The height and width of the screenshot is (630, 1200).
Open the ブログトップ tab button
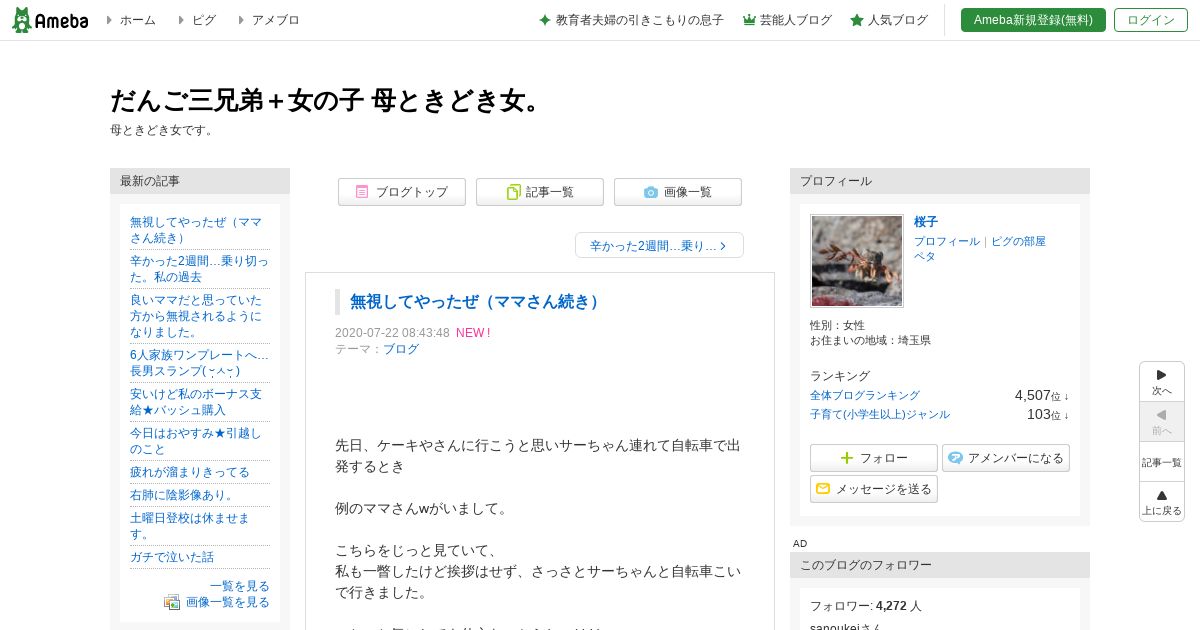402,192
